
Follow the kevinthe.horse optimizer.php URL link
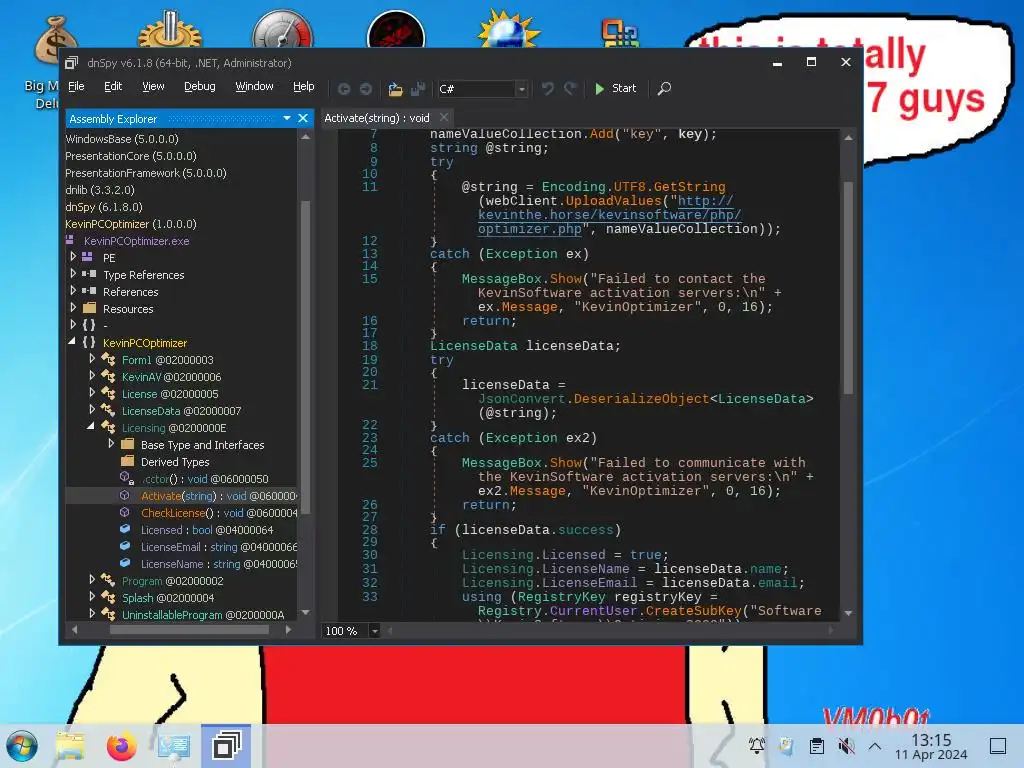coord(609,215)
